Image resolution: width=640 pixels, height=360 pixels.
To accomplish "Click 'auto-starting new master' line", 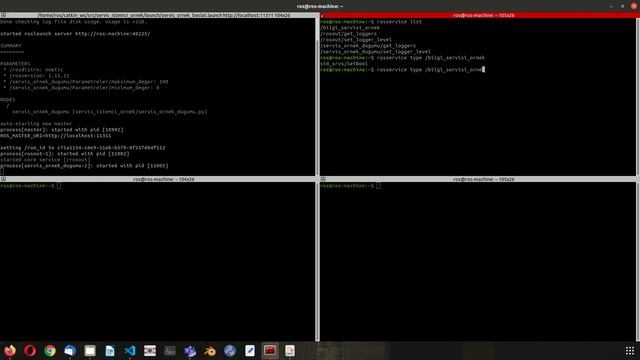I will pos(36,124).
